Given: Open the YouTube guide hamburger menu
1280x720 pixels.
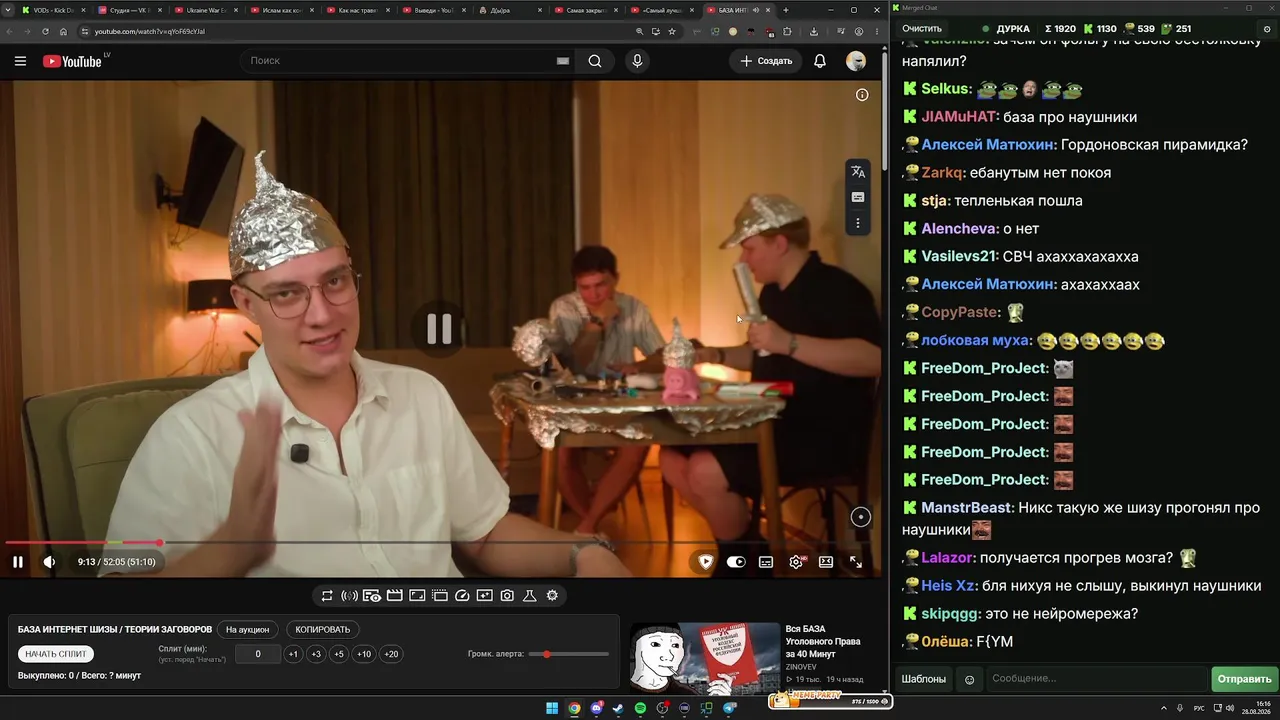Looking at the screenshot, I should pyautogui.click(x=20, y=61).
